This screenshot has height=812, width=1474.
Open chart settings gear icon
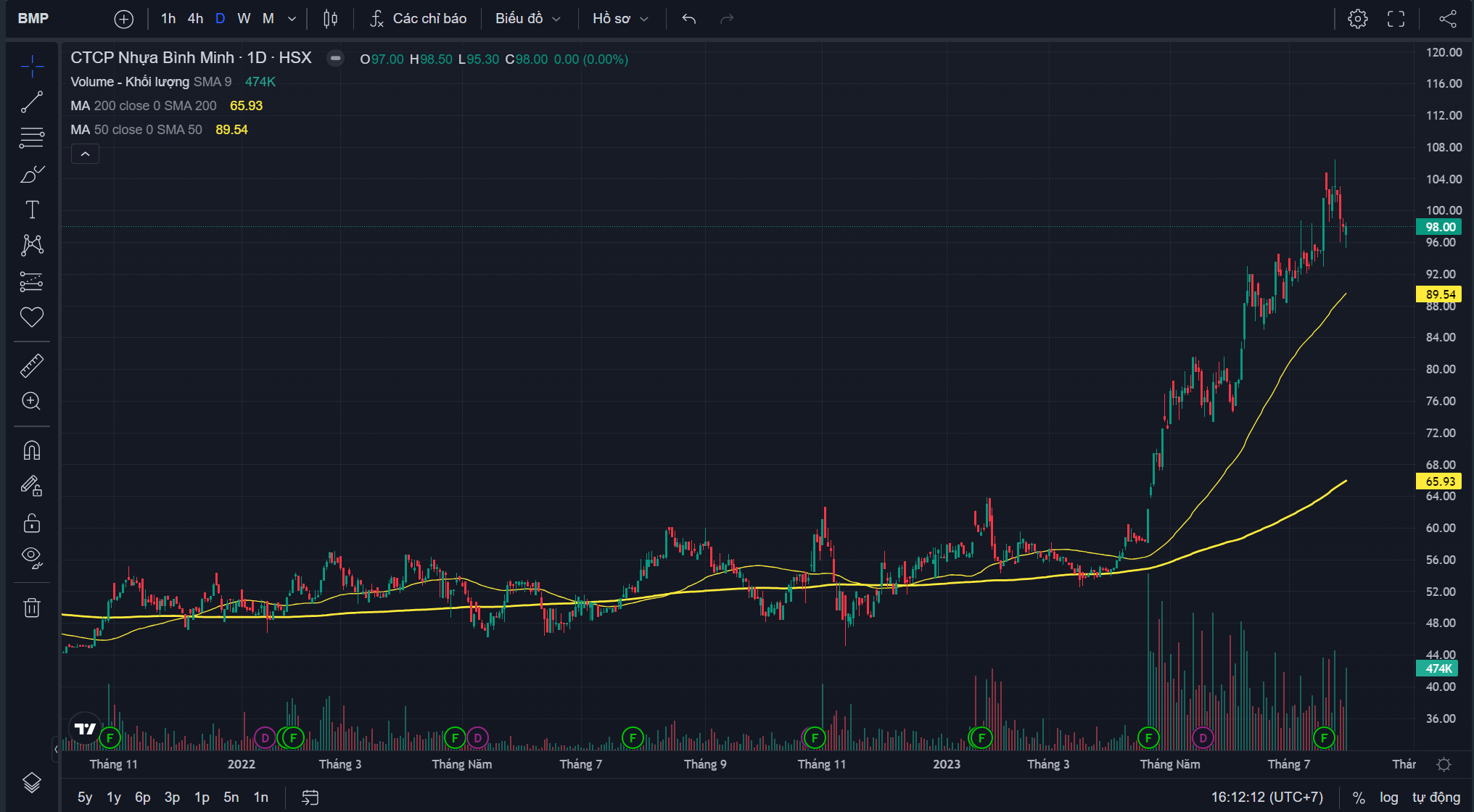1358,19
